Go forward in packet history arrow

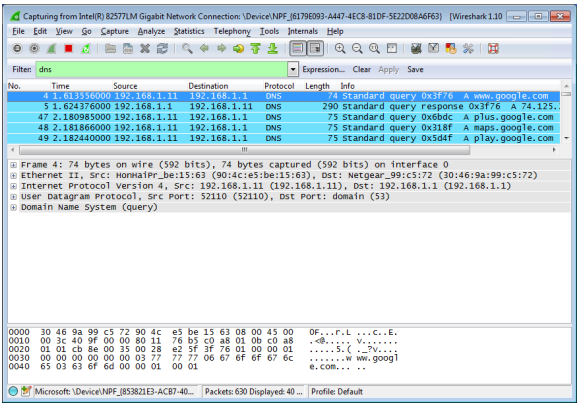[x=222, y=48]
